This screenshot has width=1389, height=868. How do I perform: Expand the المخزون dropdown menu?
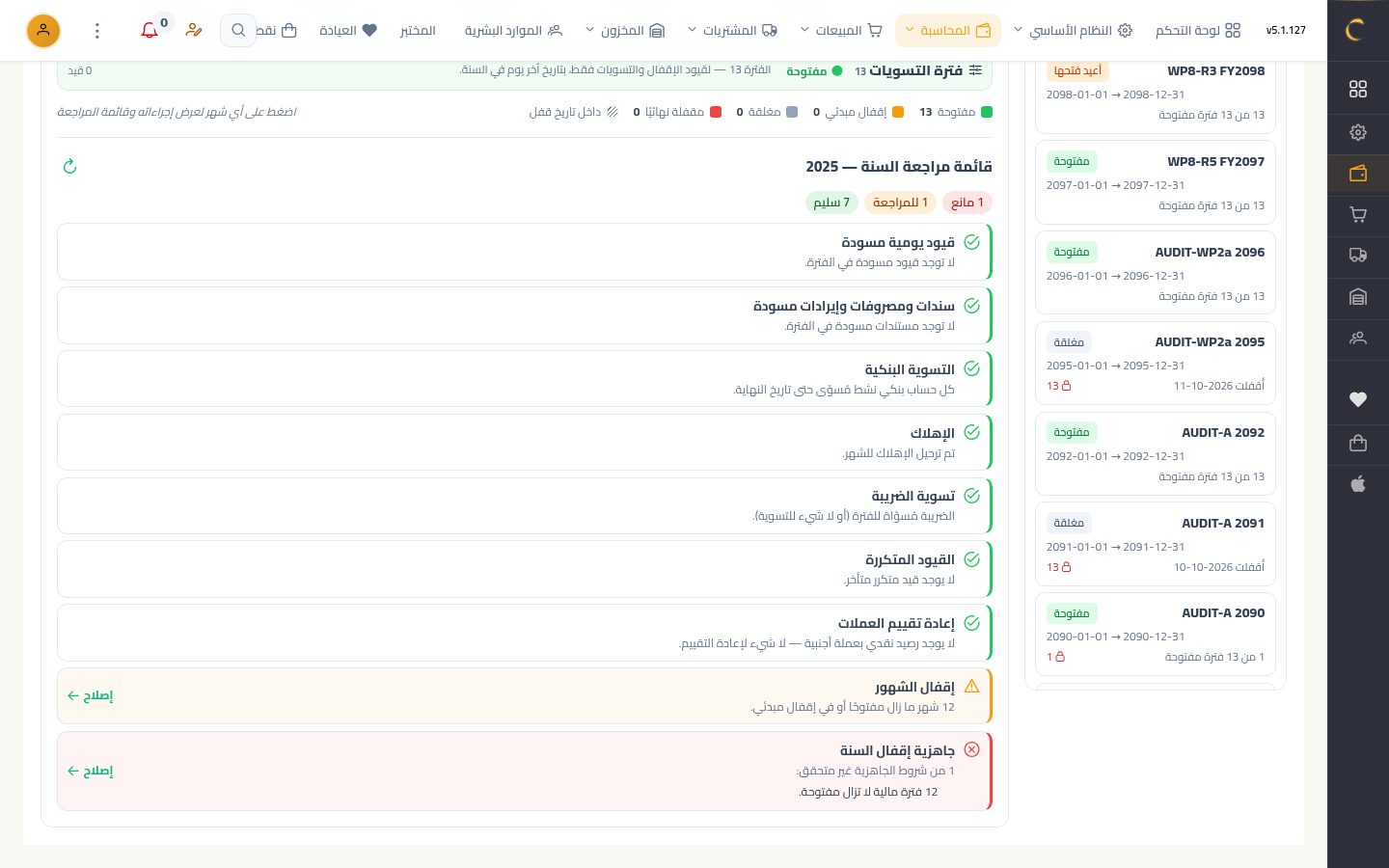point(625,31)
